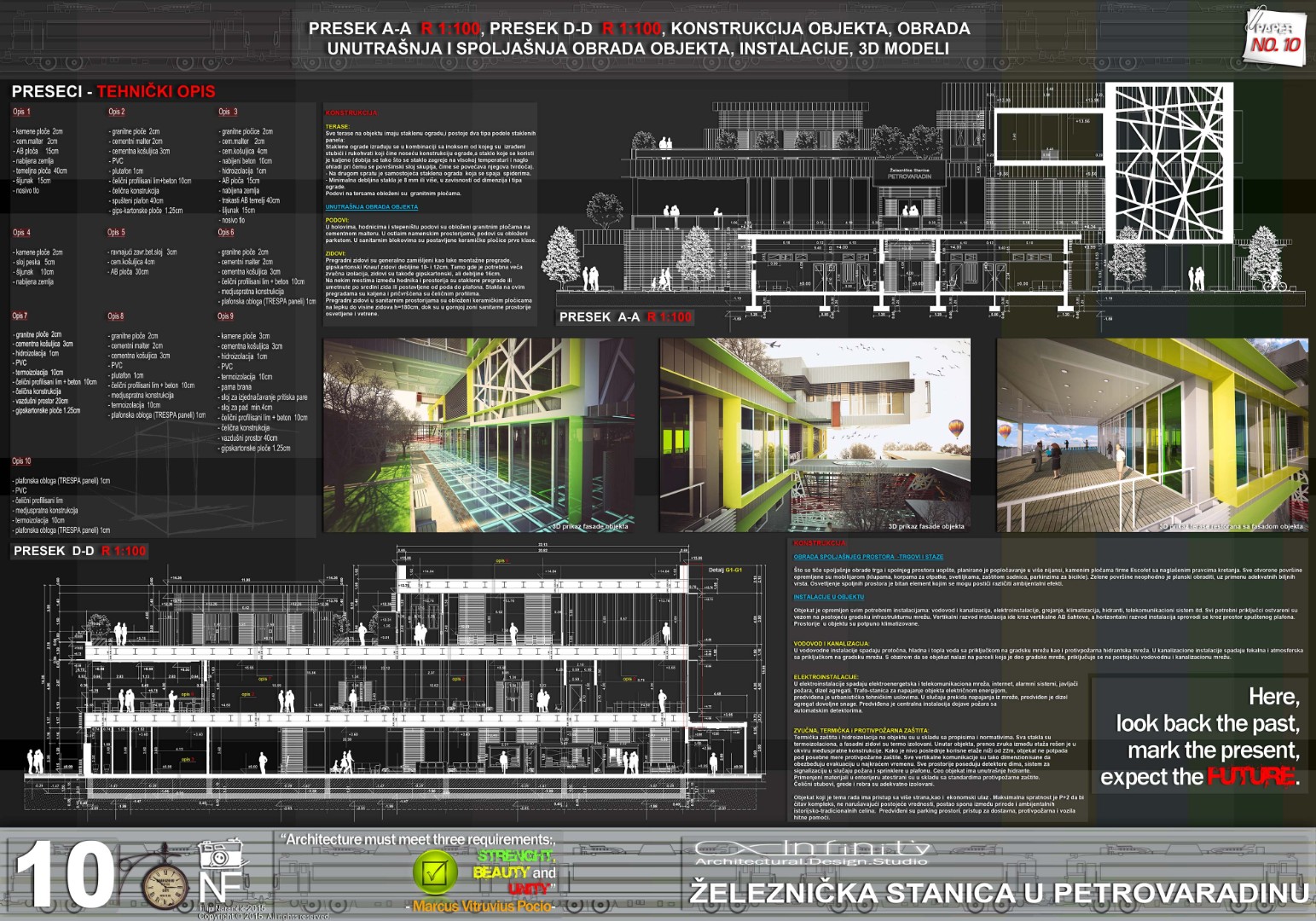Select the Opis 1 column heading
This screenshot has width=1316, height=921.
[21, 112]
